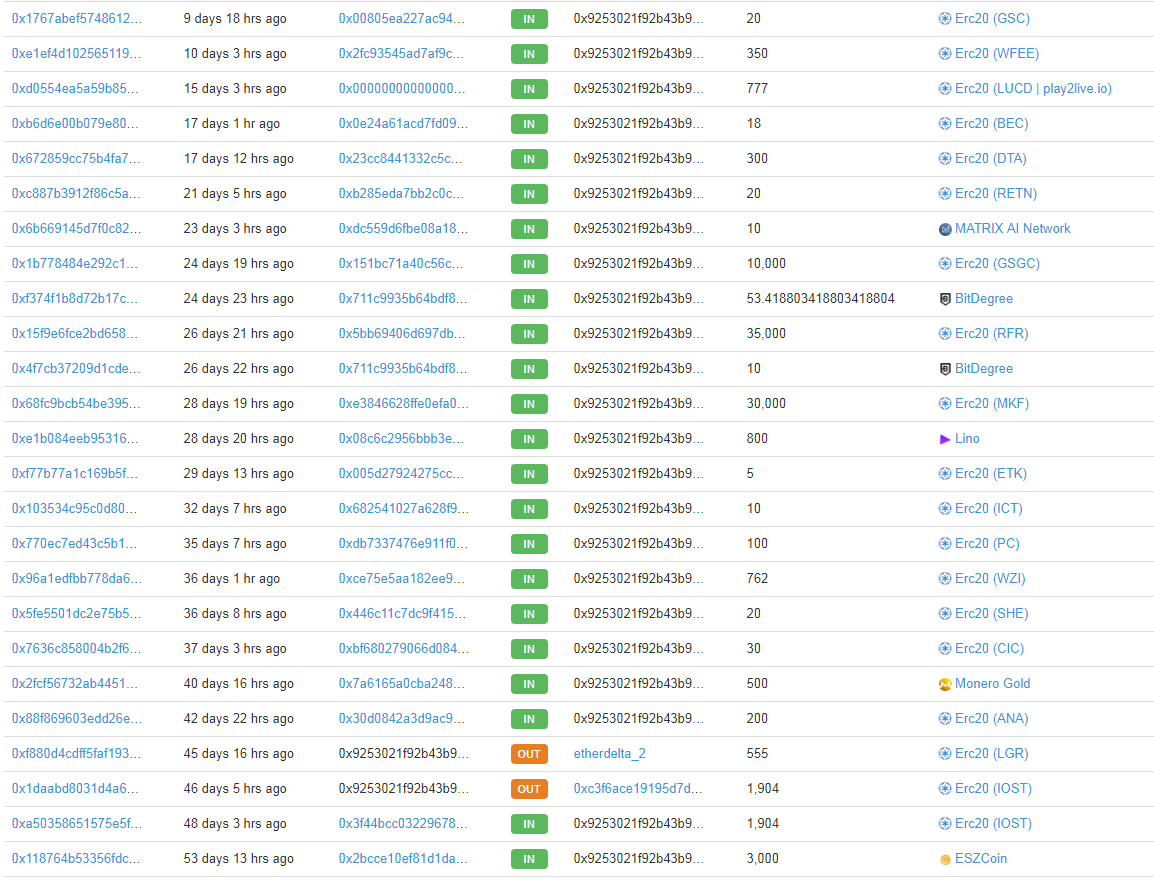This screenshot has height=879, width=1154.
Task: Click the BitDegree icon in 53.4188 row
Action: coord(945,299)
